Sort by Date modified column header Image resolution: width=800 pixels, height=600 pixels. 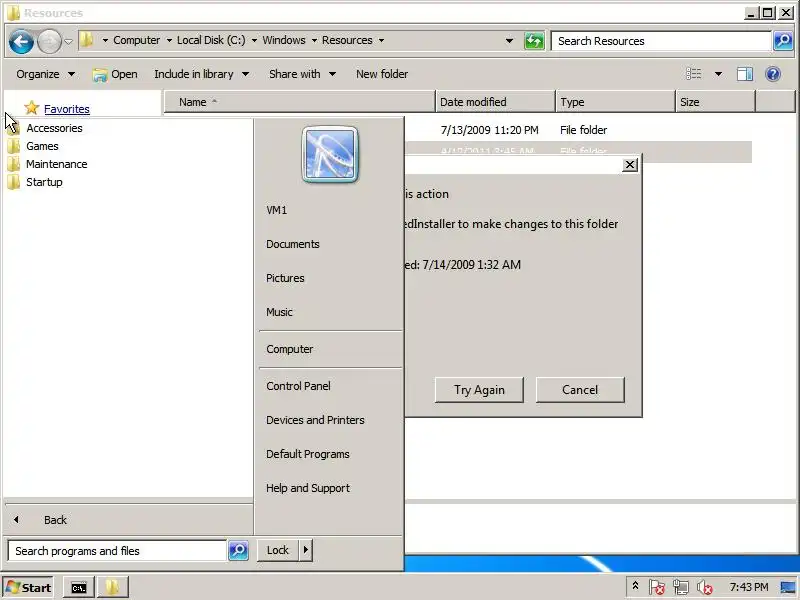tap(495, 102)
